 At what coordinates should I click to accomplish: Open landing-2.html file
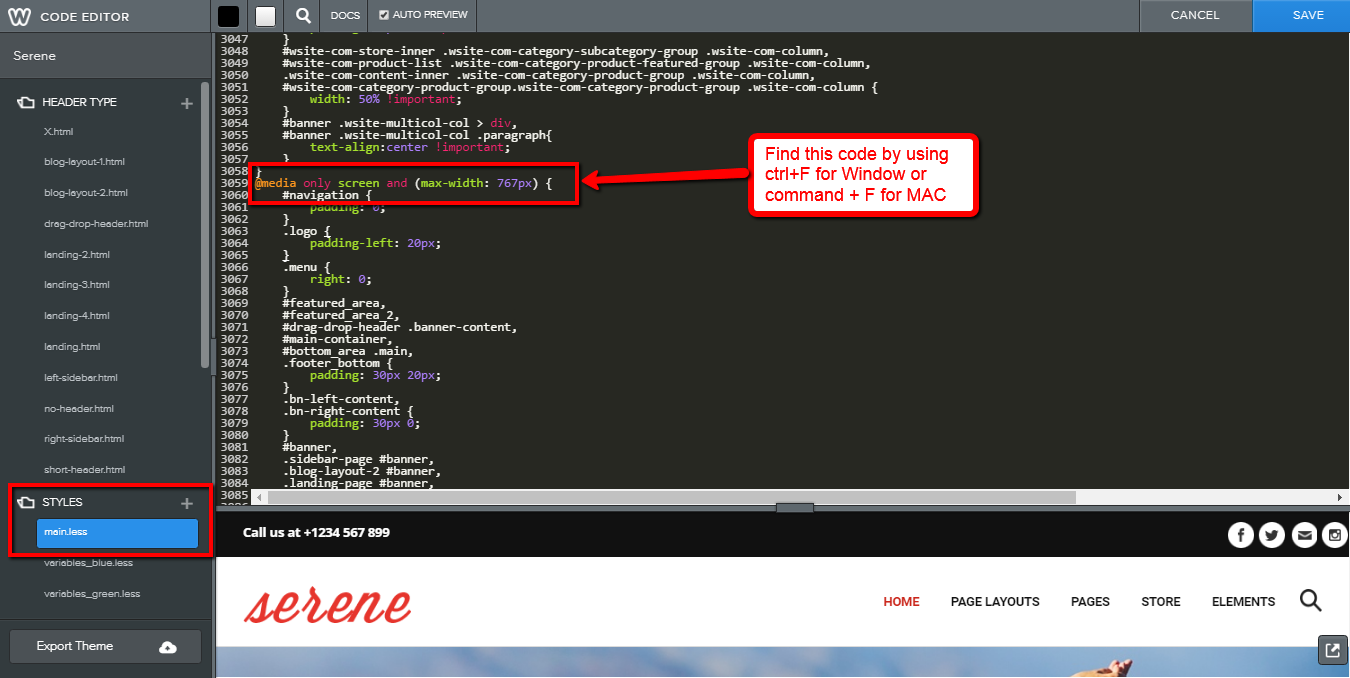tap(77, 254)
